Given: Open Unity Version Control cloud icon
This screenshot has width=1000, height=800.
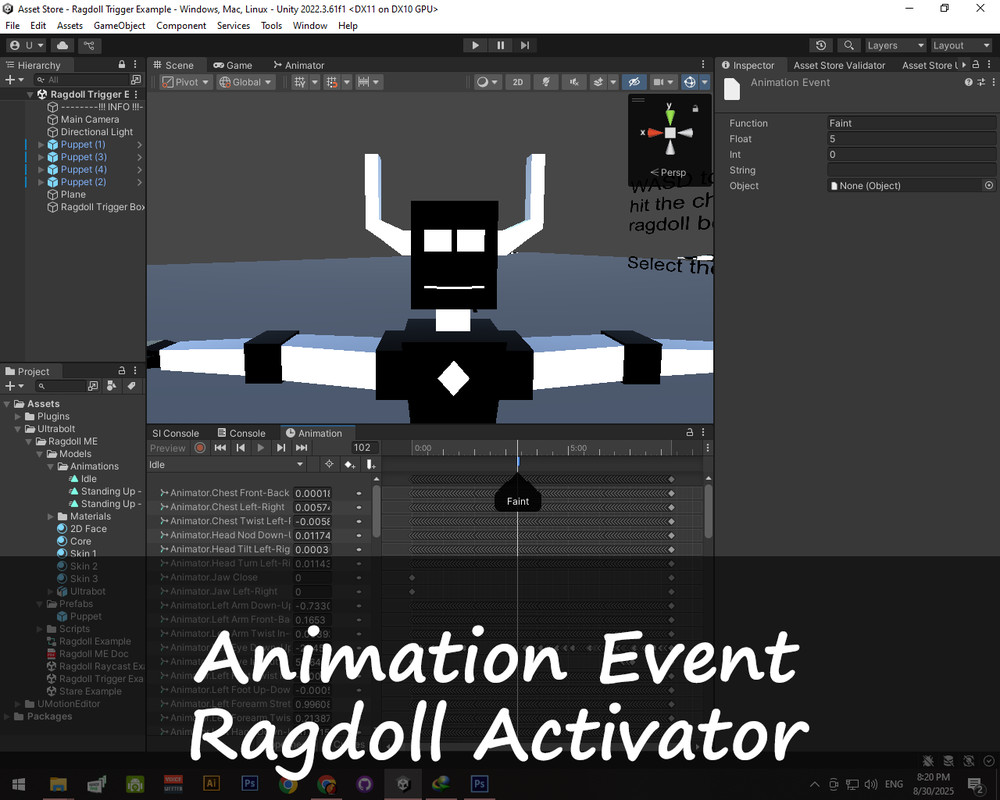Looking at the screenshot, I should click(x=62, y=45).
